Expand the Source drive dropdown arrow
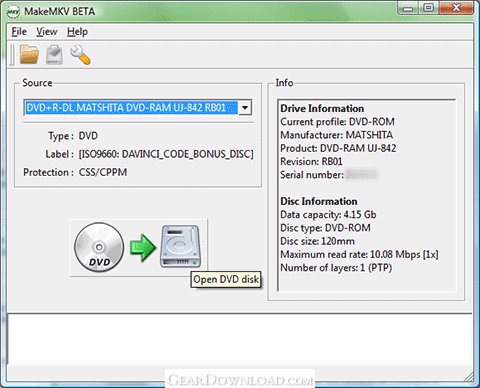This screenshot has width=480, height=388. [245, 108]
